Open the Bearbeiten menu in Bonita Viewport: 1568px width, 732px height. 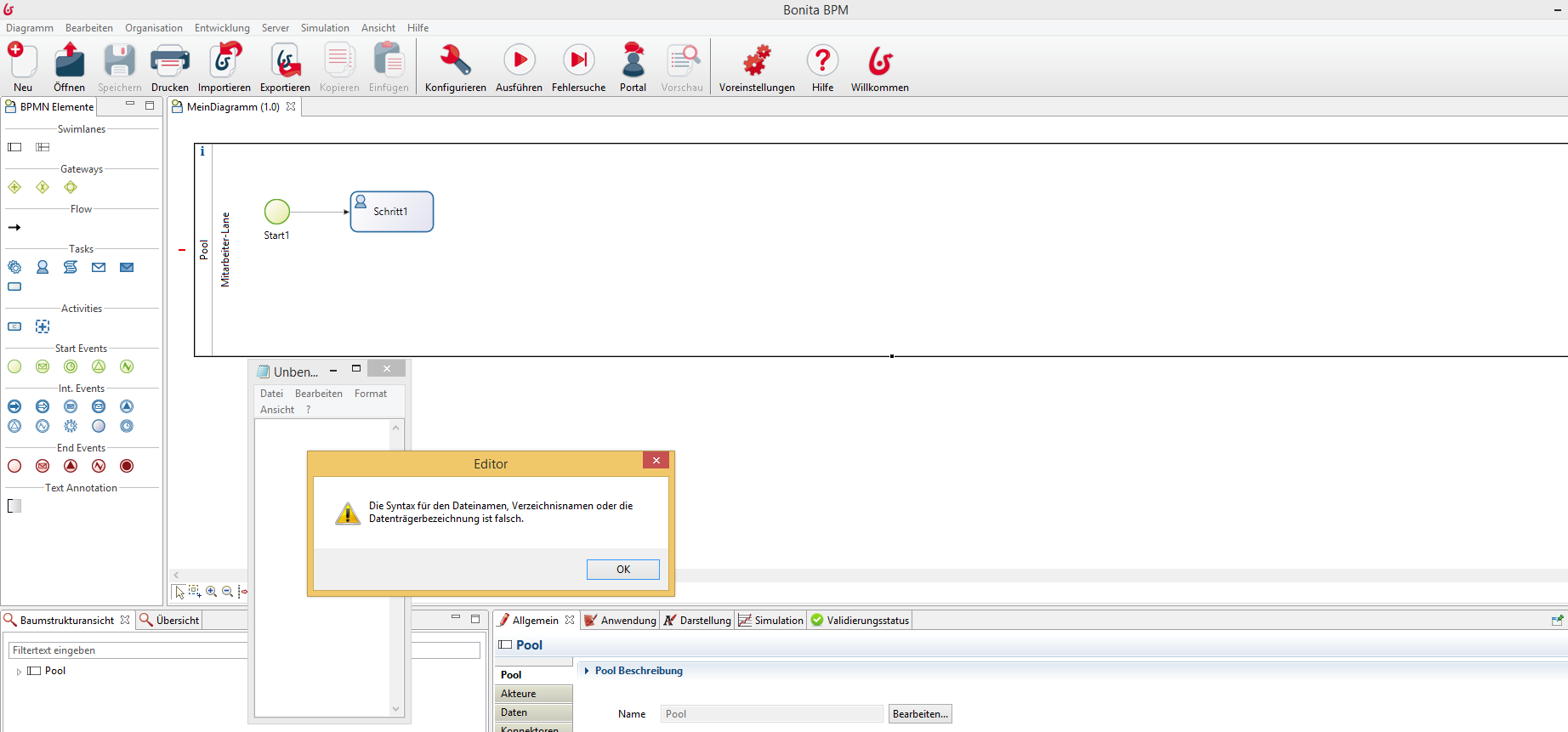pos(89,28)
